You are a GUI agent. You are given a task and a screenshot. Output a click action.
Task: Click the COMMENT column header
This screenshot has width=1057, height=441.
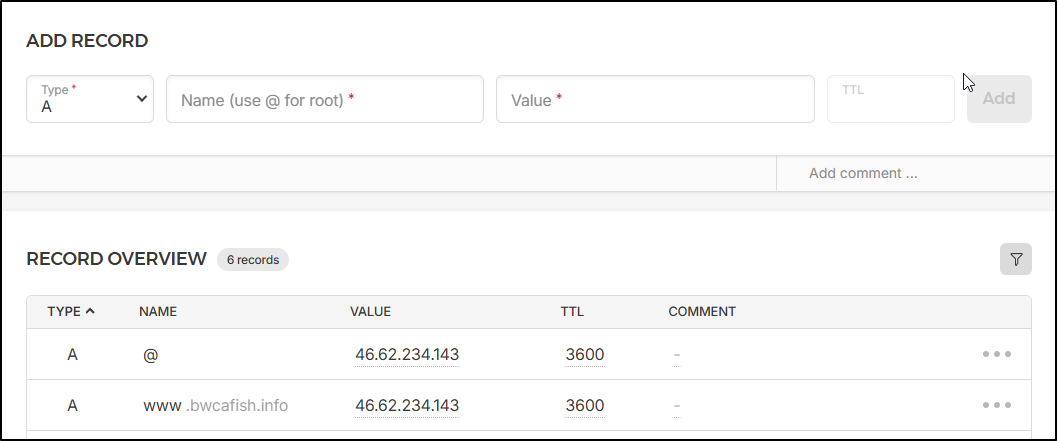pos(702,311)
